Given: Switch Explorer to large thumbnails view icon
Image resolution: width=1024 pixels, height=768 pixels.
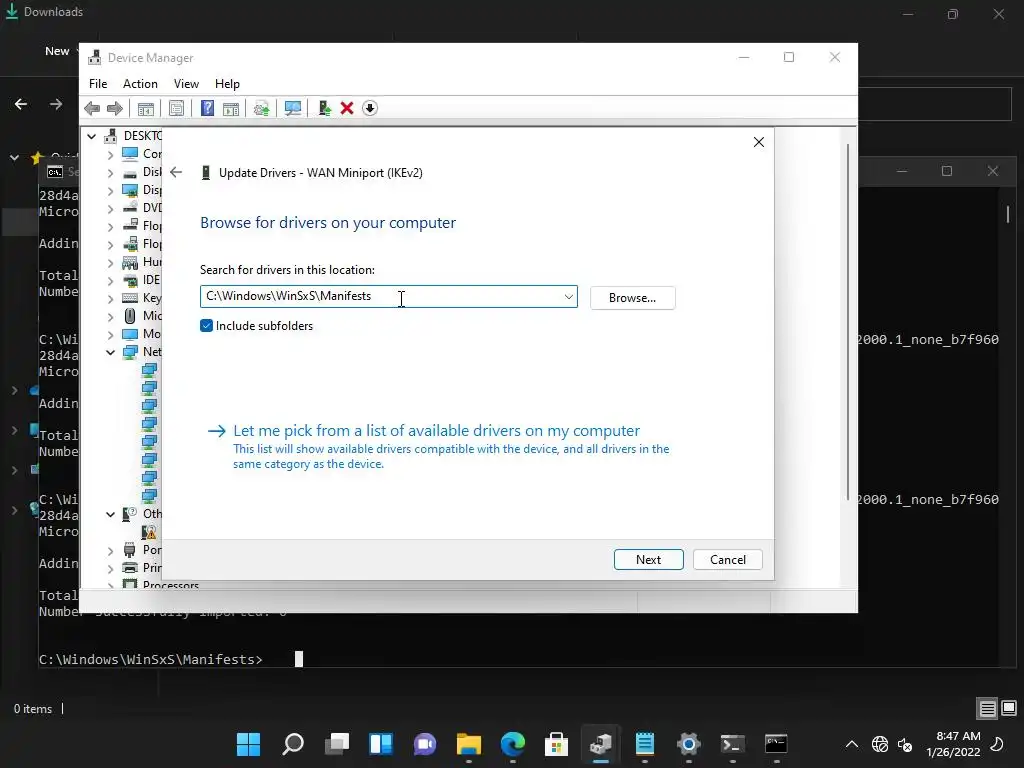Looking at the screenshot, I should click(1009, 708).
